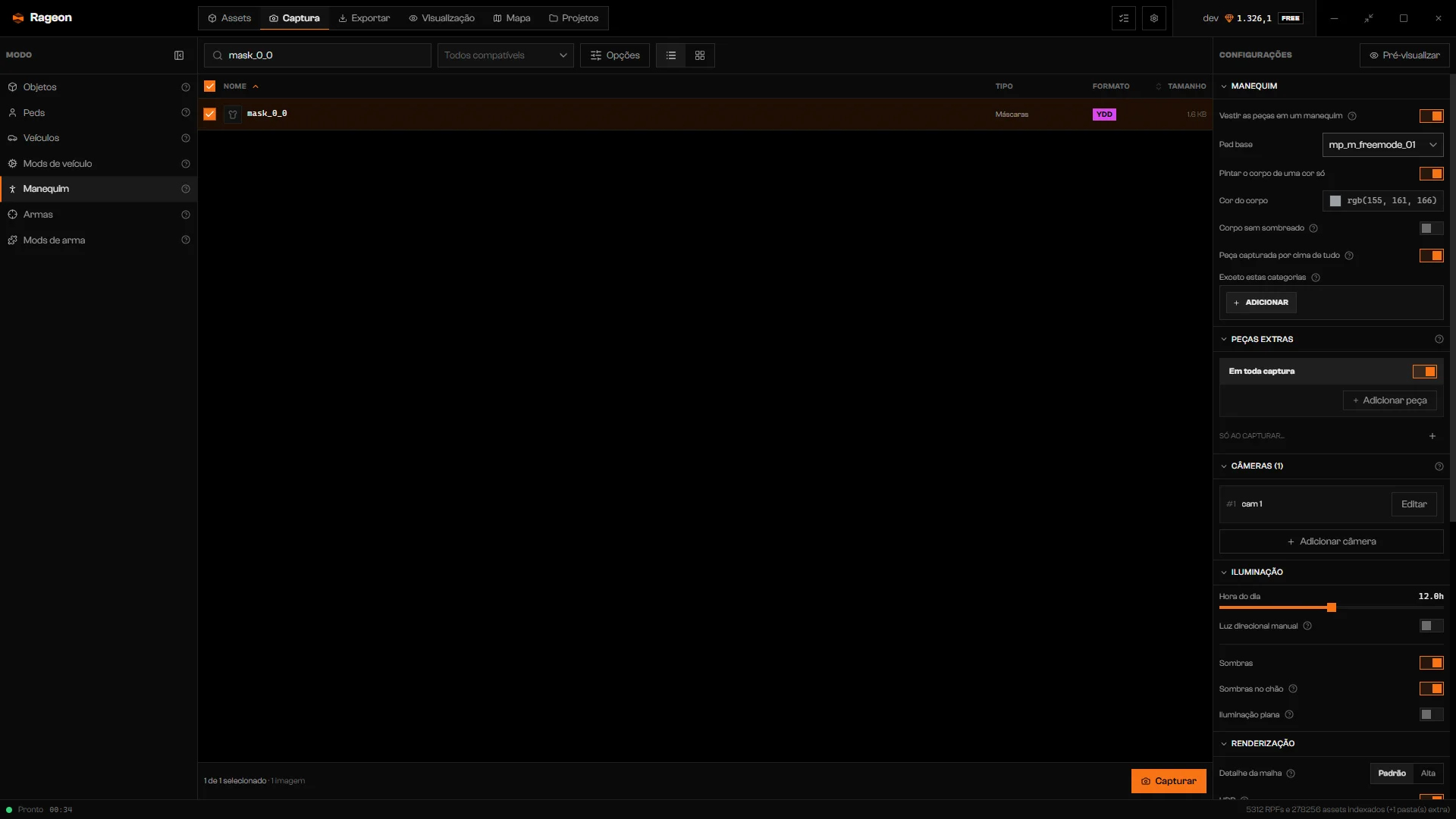Click the Pré-visualizar button
1456x819 pixels.
click(1404, 55)
